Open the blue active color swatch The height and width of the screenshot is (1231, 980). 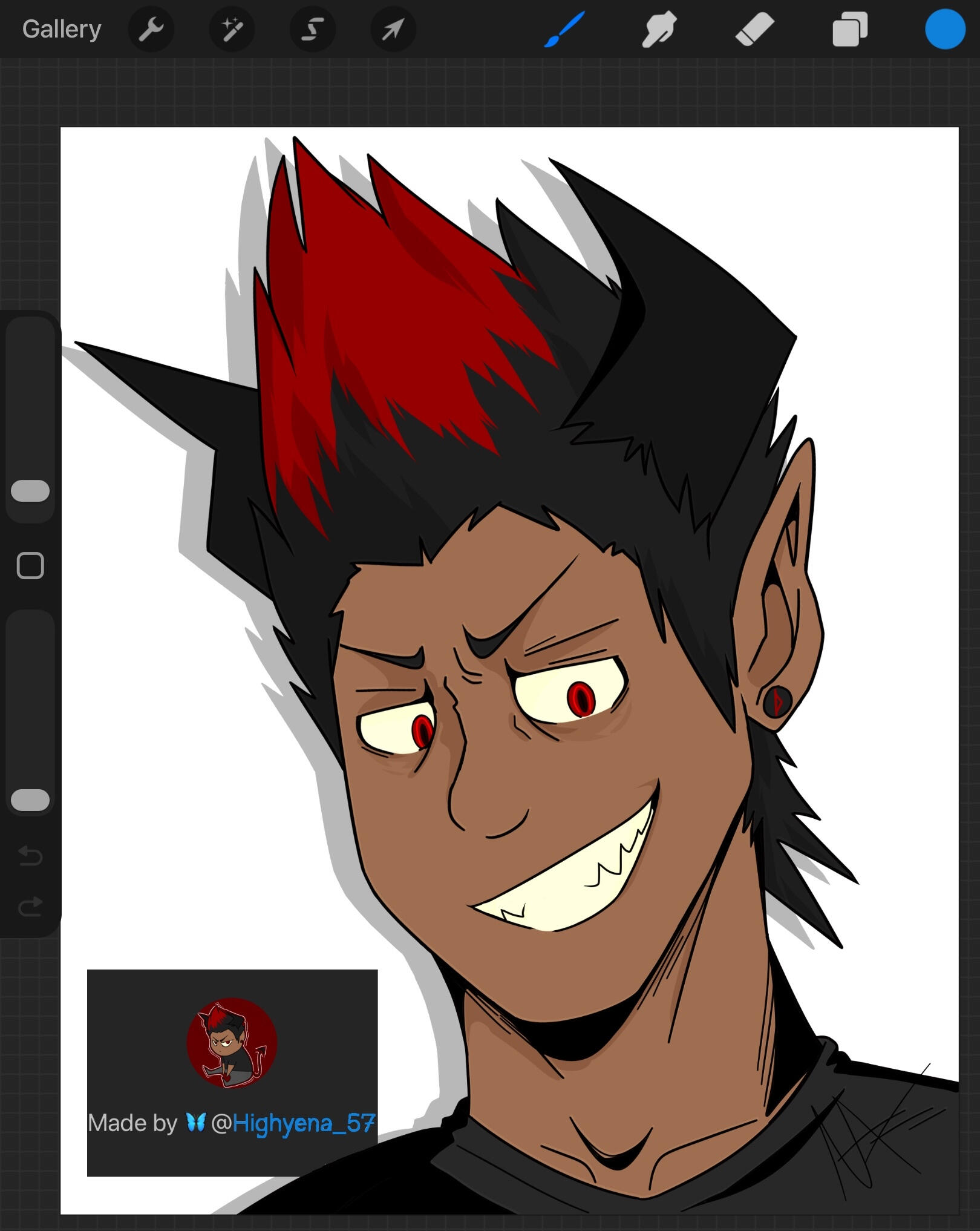pyautogui.click(x=944, y=29)
